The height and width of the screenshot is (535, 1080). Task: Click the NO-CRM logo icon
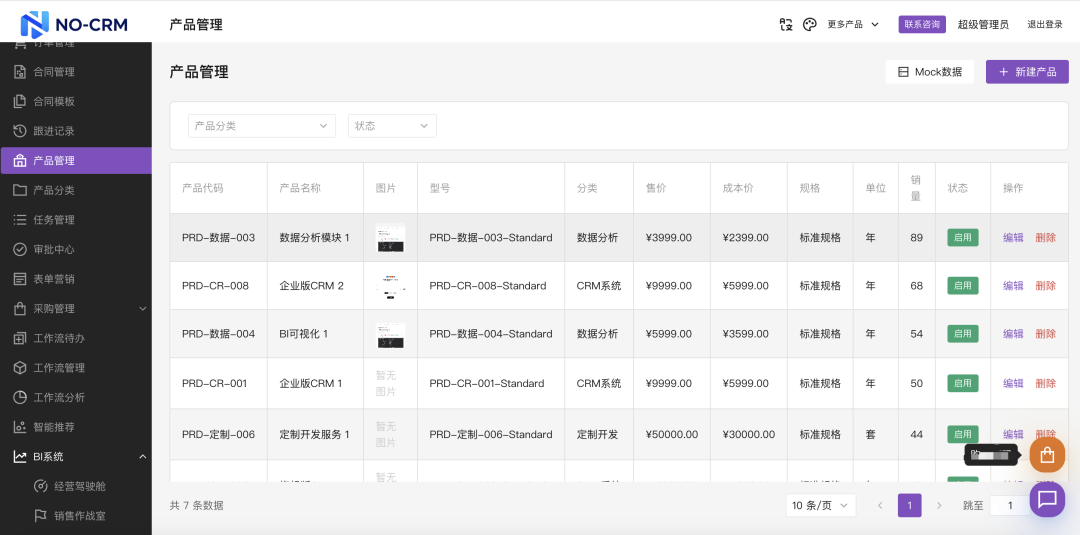(34, 25)
